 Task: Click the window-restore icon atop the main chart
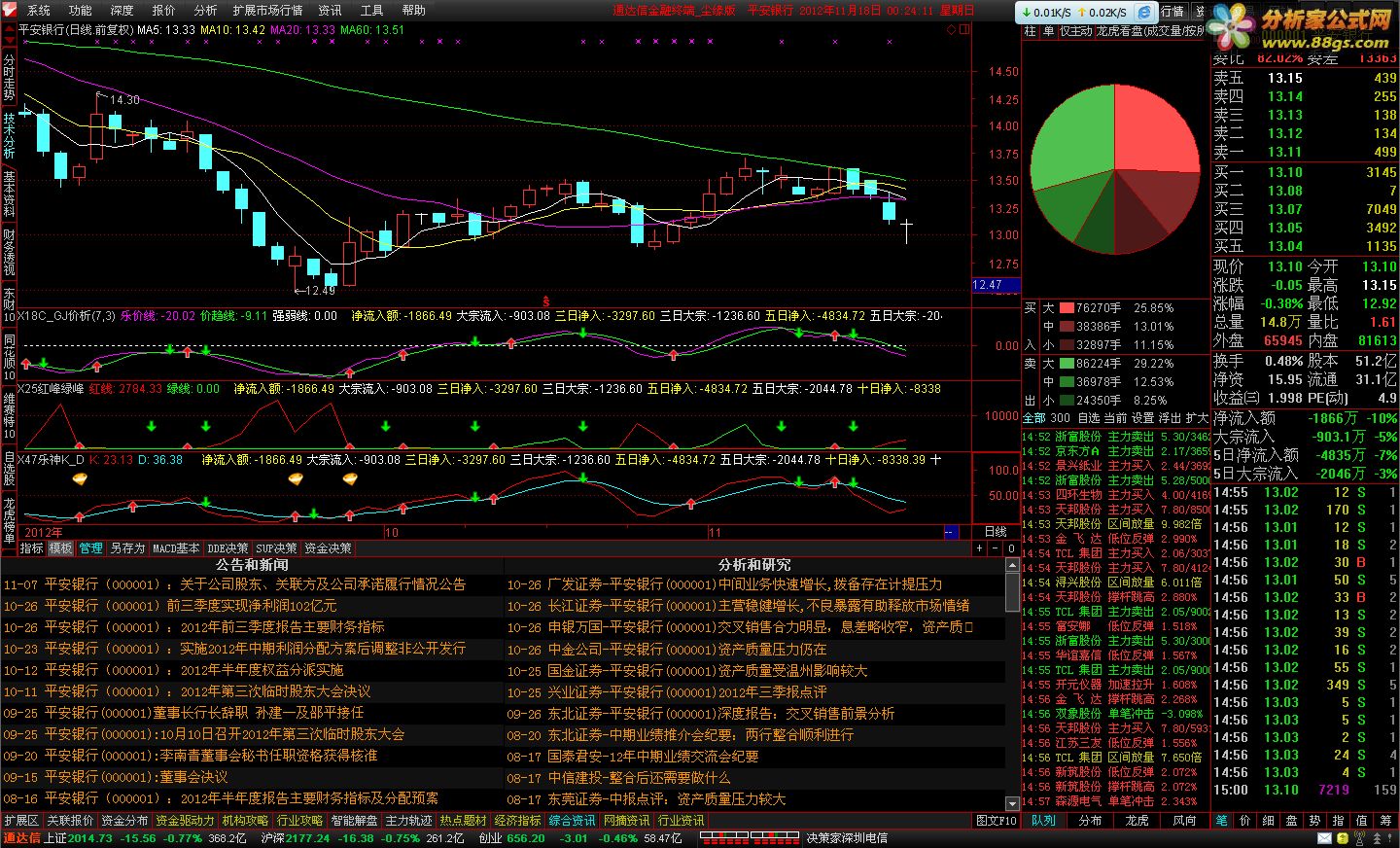coord(964,30)
